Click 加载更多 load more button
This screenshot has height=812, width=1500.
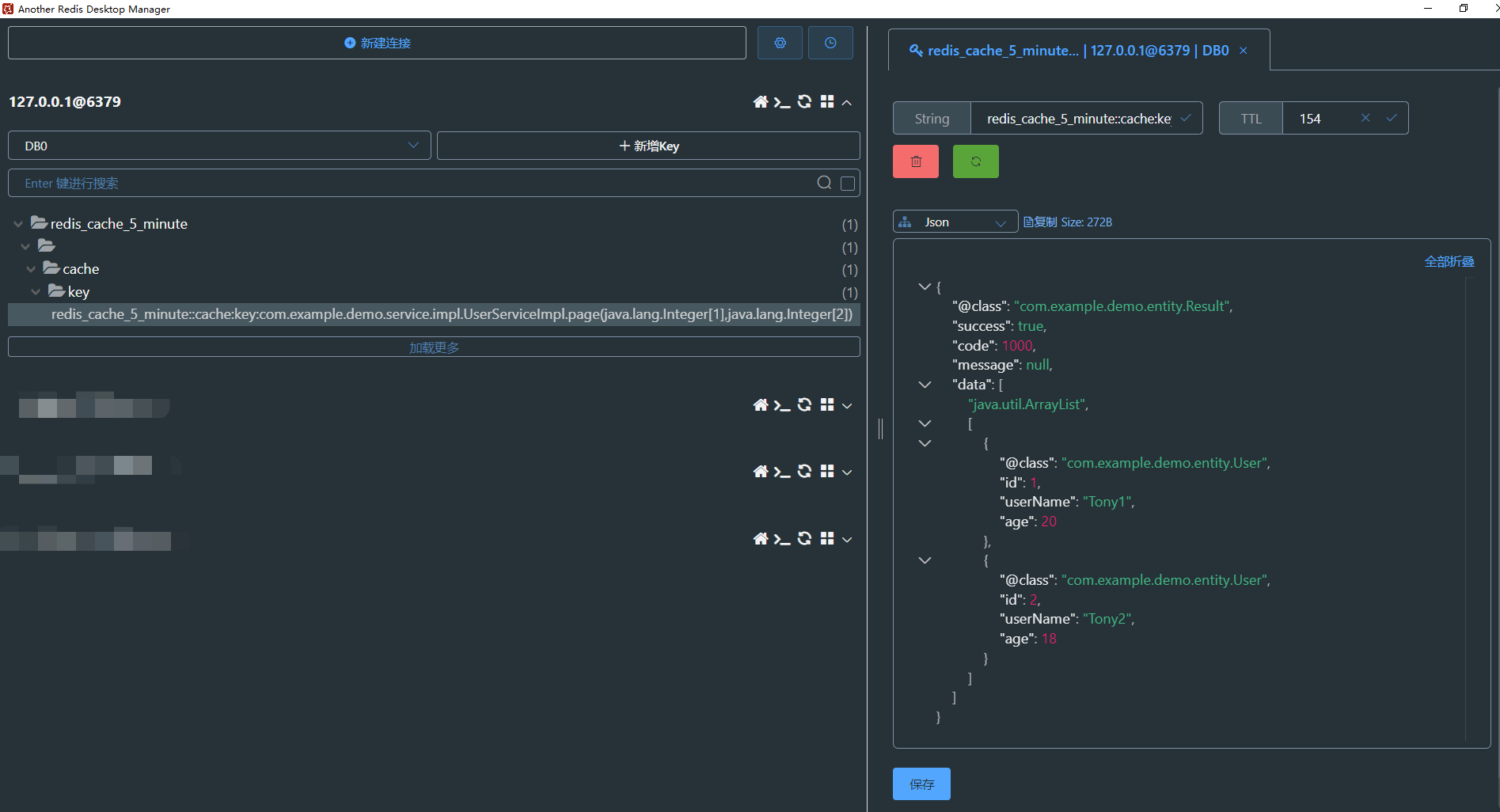click(x=434, y=347)
